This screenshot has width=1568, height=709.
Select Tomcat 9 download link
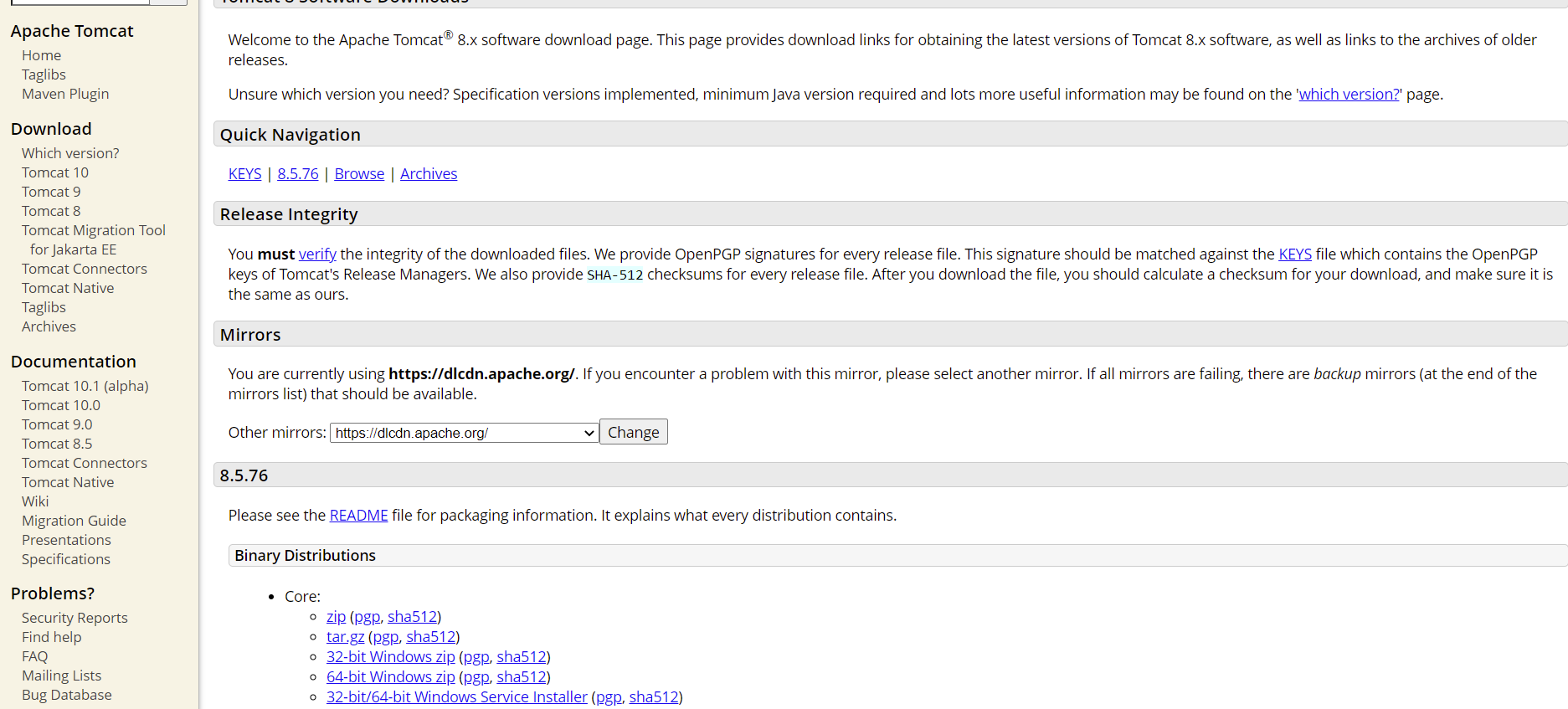click(51, 192)
